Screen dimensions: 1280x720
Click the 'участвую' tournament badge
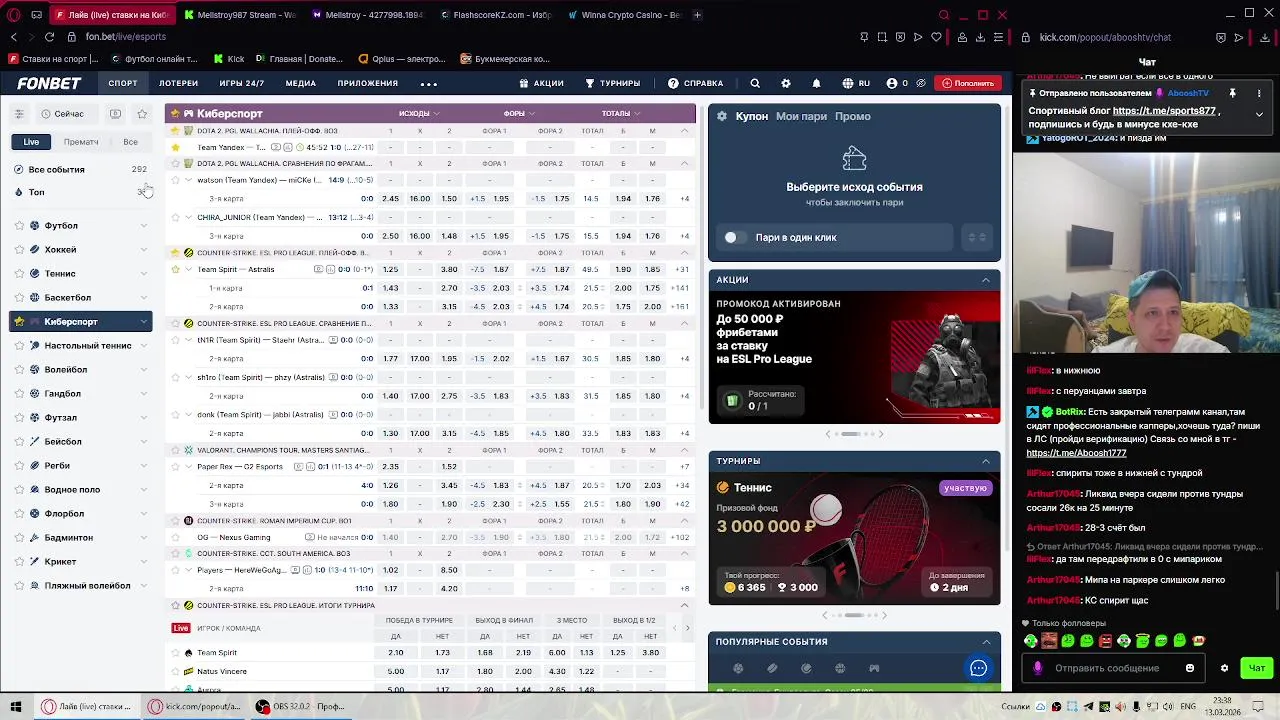pos(964,488)
